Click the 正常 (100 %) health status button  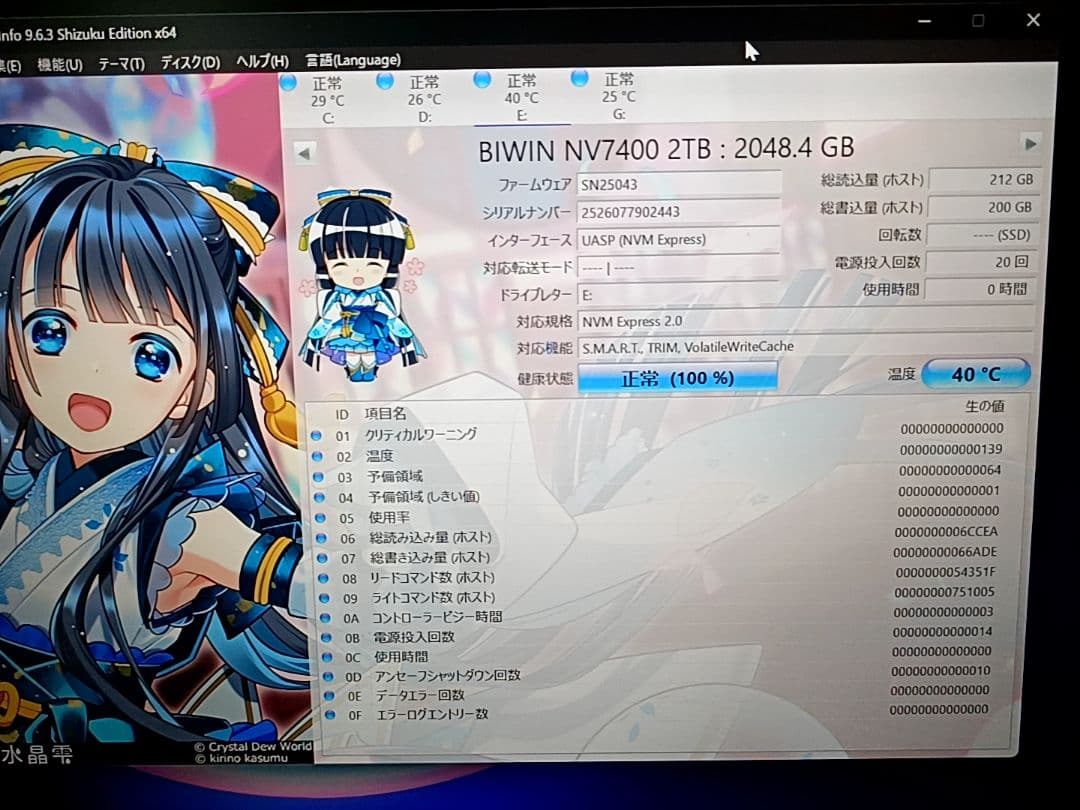(677, 378)
